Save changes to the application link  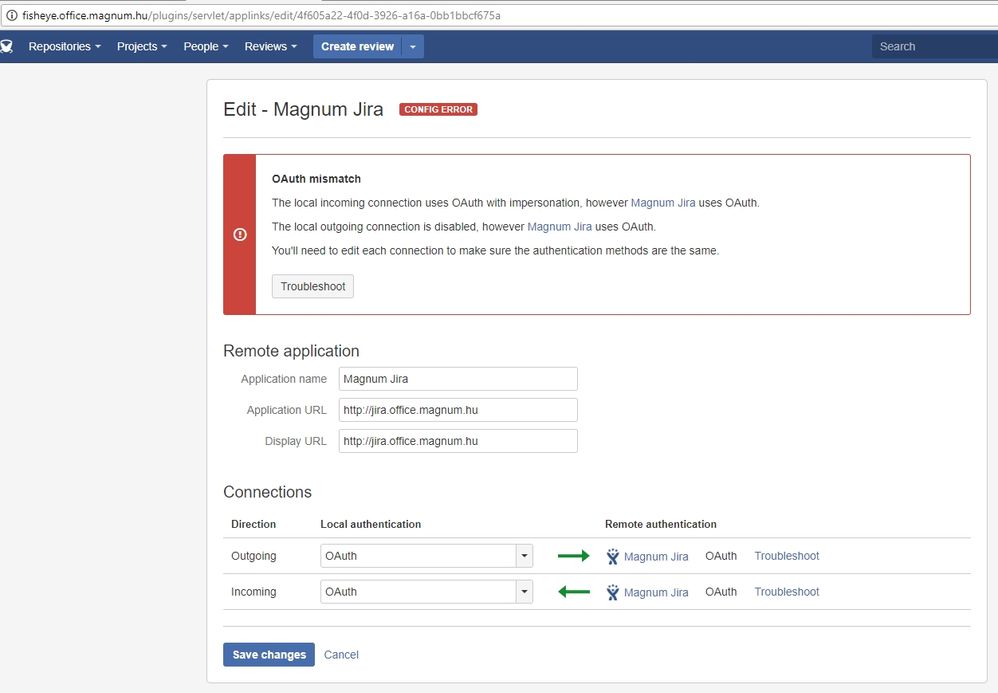click(x=269, y=655)
